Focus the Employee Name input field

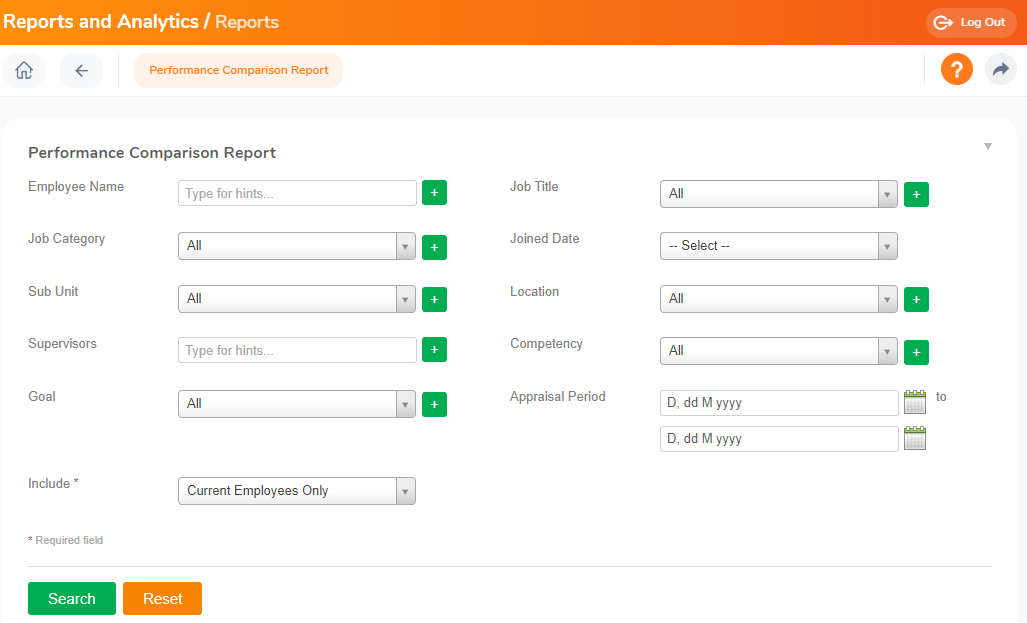coord(297,193)
